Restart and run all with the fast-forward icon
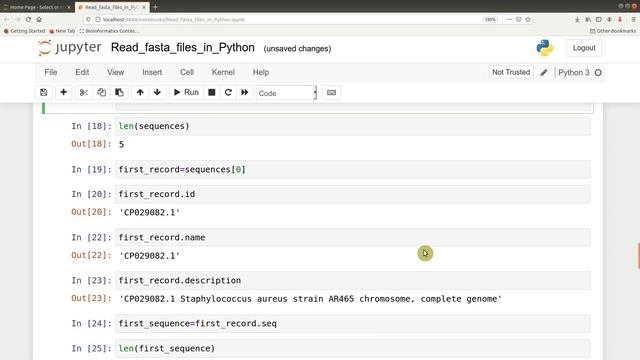 point(244,93)
